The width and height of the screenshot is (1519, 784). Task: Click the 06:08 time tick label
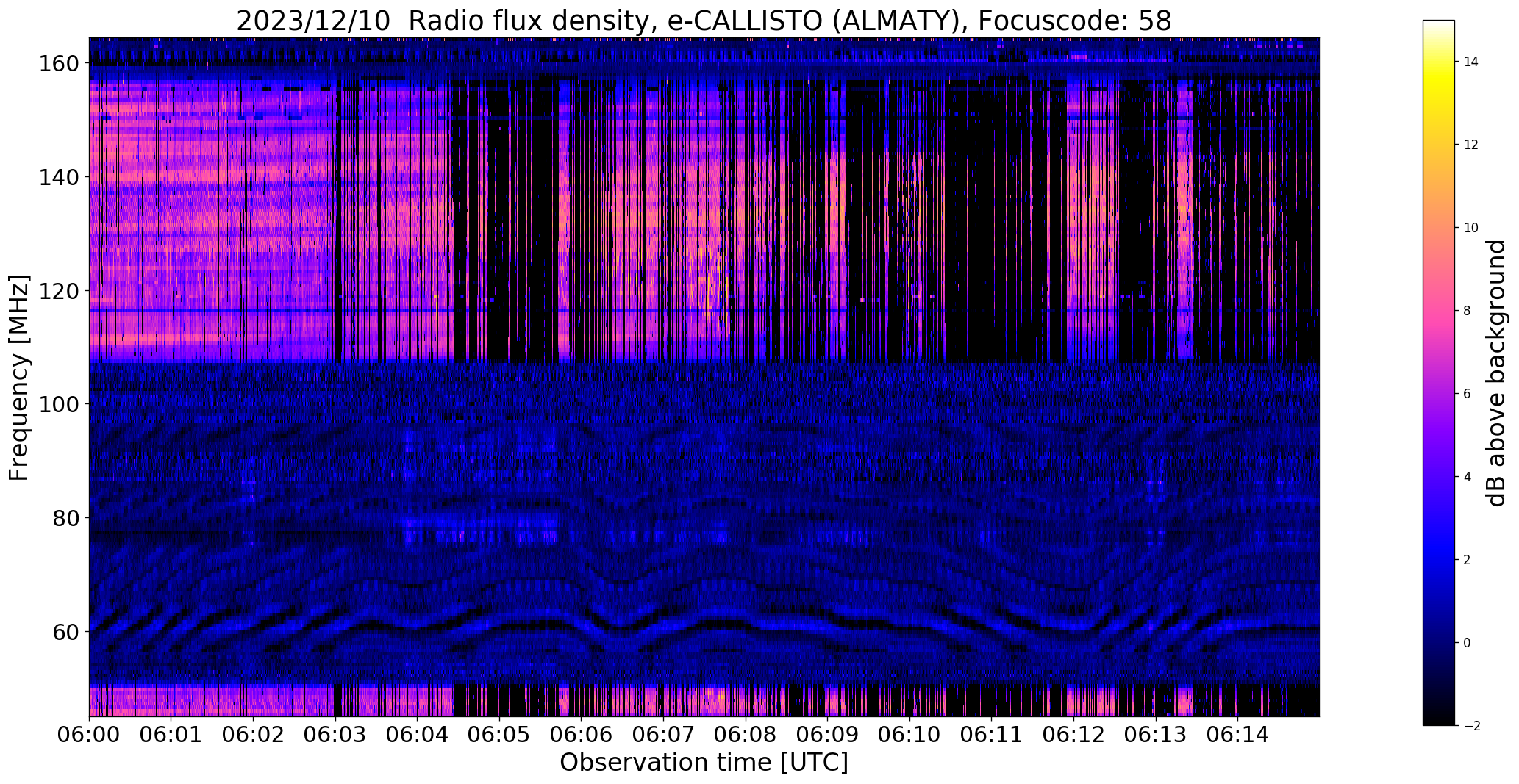coord(745,734)
